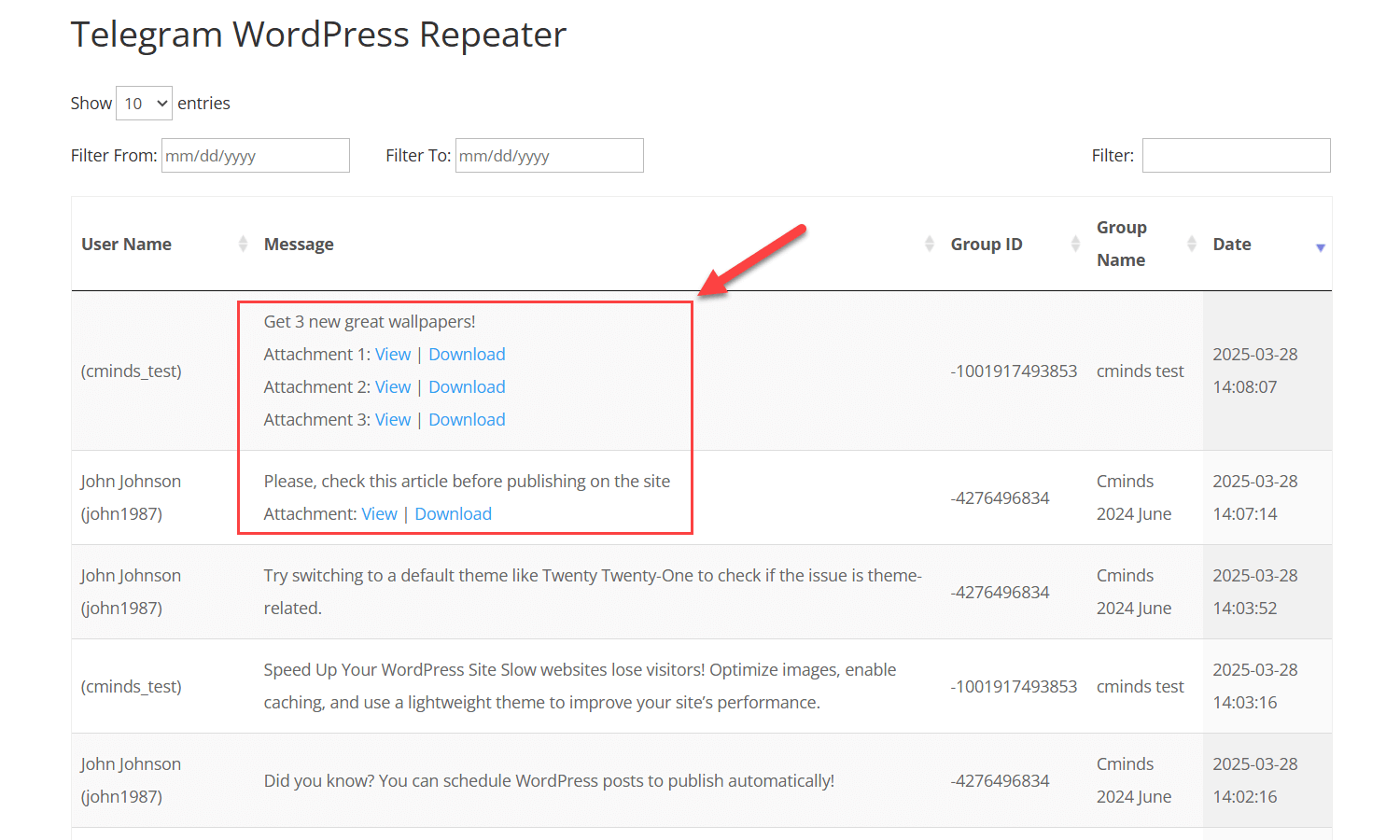
Task: Open the Show entries dropdown
Action: [x=144, y=104]
